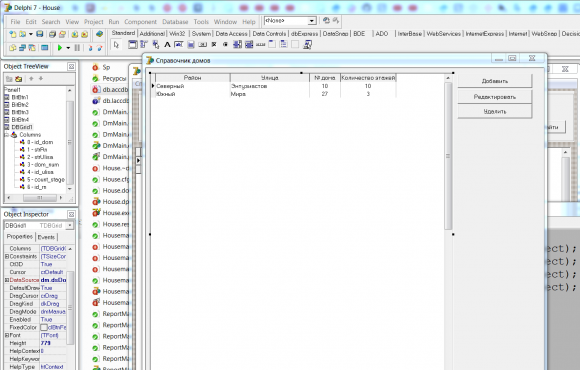Select the MainMenu component icon
This screenshot has width=580, height=370.
pyautogui.click(x=144, y=44)
